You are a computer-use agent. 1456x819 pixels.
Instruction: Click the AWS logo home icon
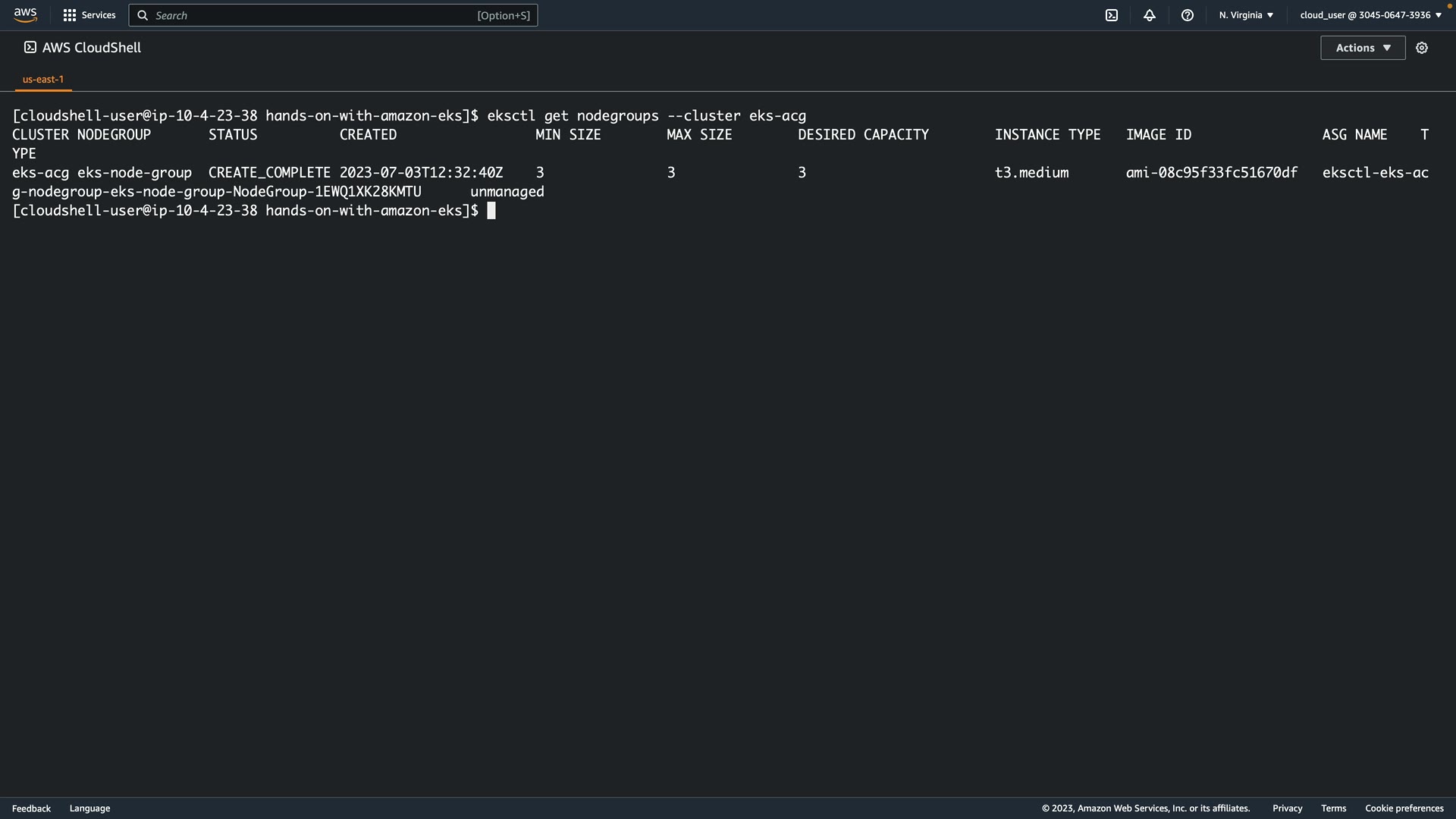click(x=25, y=15)
